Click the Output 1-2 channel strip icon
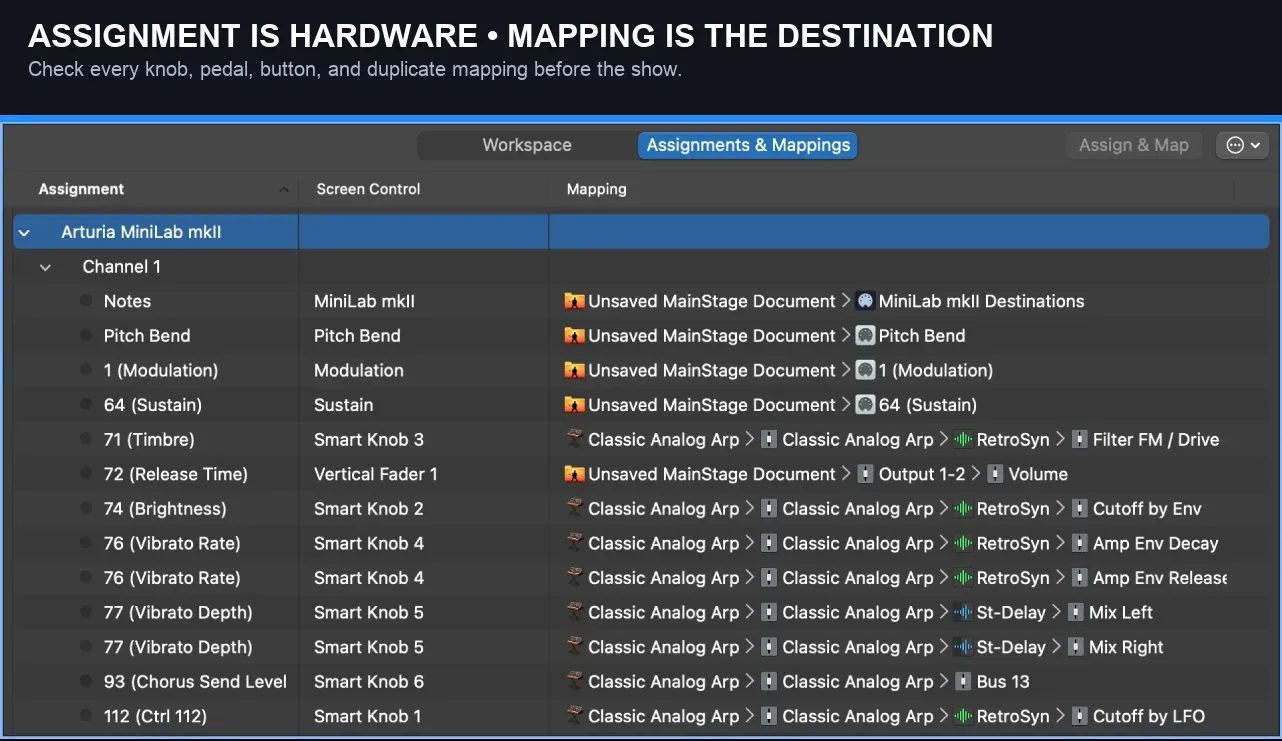This screenshot has width=1282, height=741. 865,474
